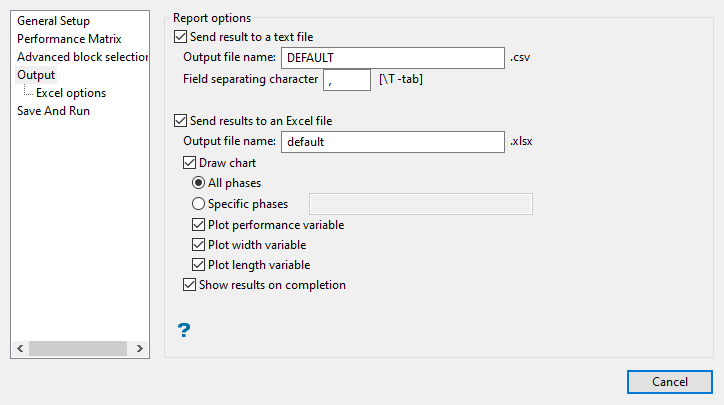Click the blue help question mark icon
The height and width of the screenshot is (405, 724).
click(184, 330)
